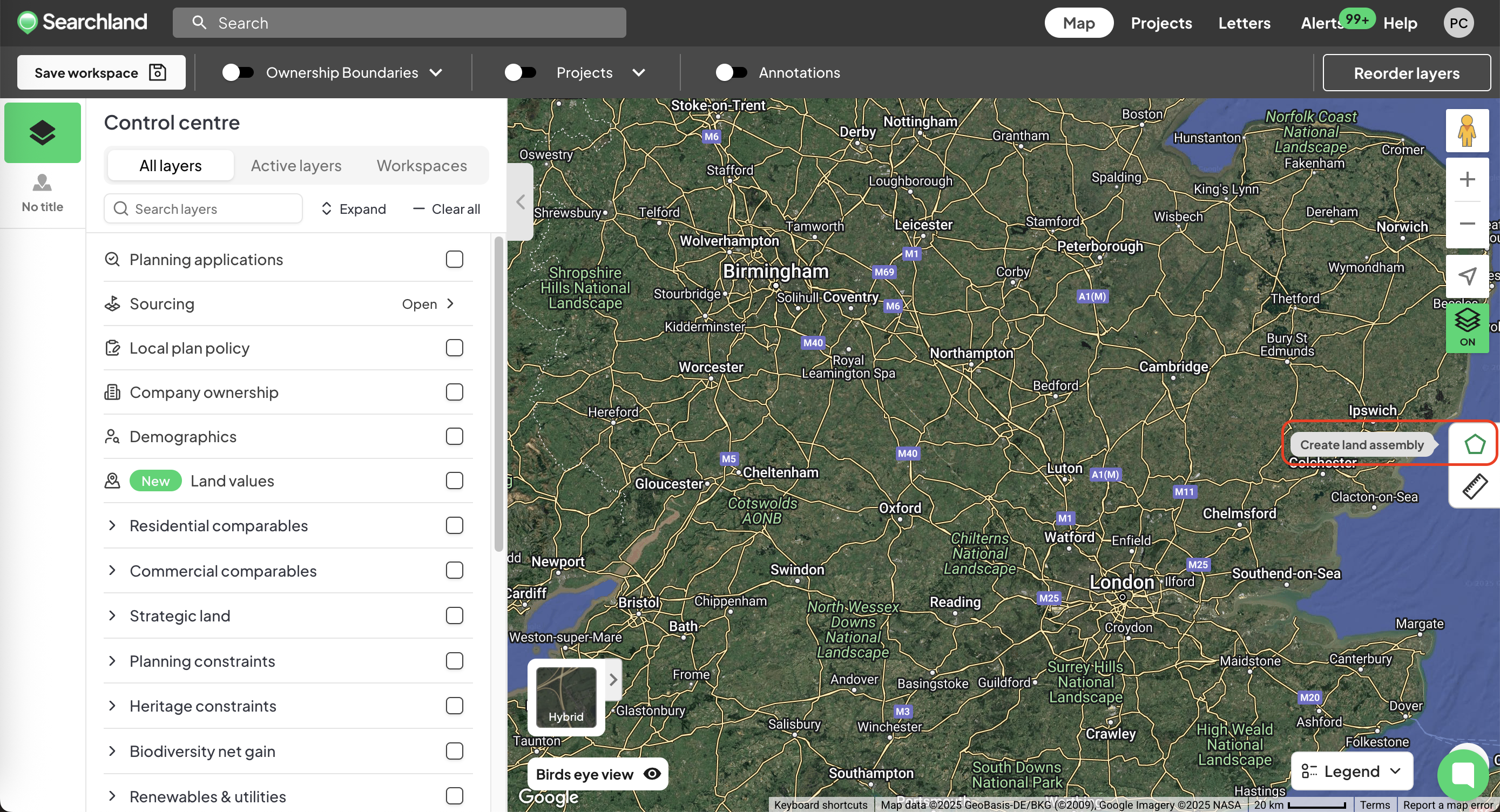Click the Reorder layers button
This screenshot has height=812, width=1500.
1406,73
